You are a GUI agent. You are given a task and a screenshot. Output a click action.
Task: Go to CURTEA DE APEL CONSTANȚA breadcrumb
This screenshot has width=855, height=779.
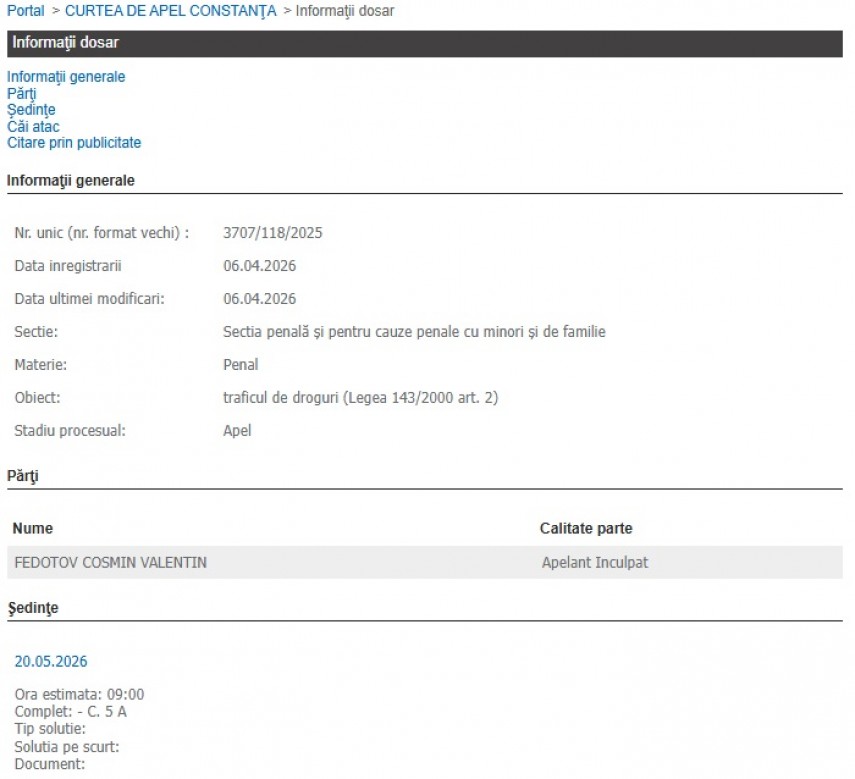(170, 11)
